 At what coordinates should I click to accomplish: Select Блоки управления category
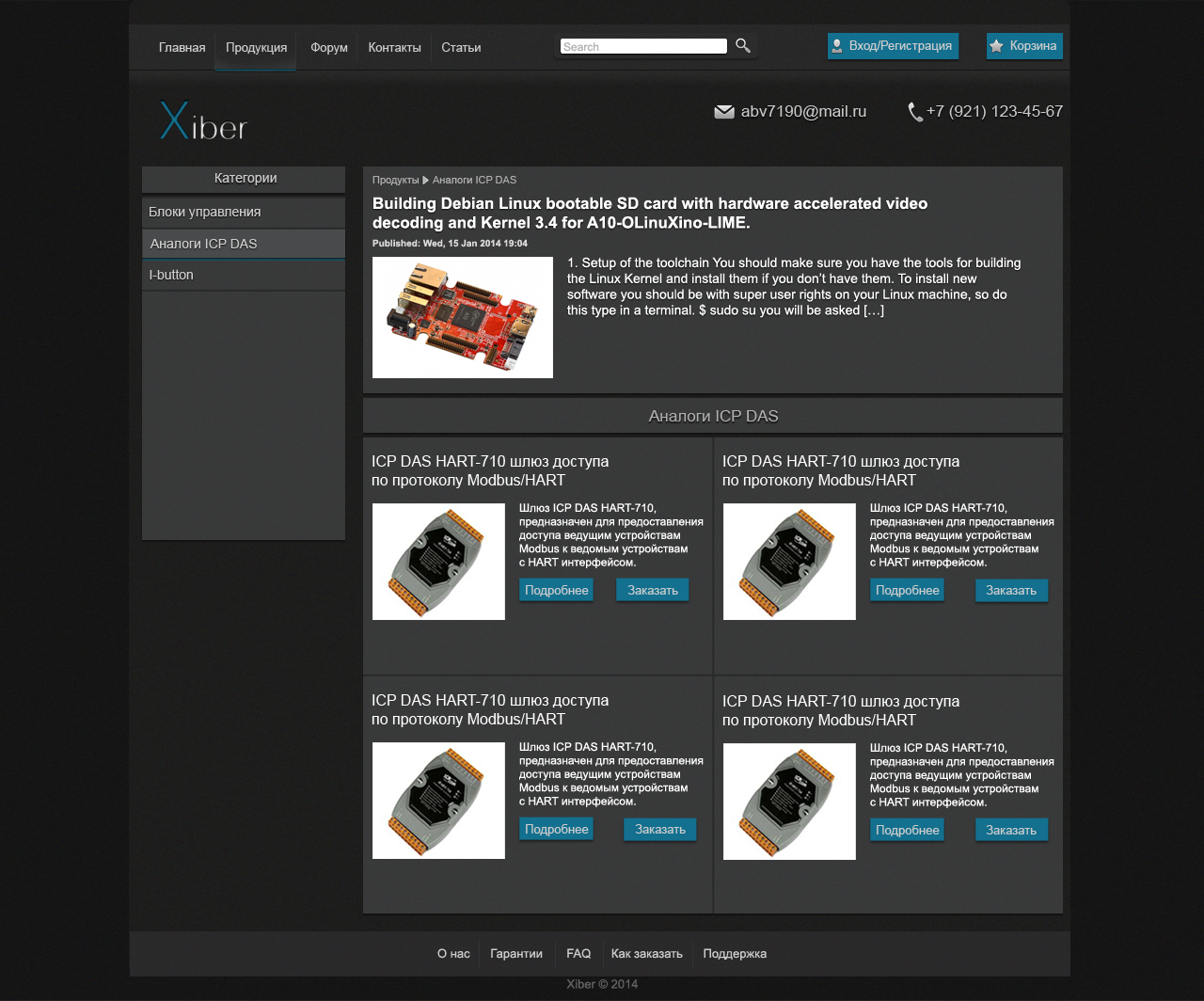tap(205, 212)
